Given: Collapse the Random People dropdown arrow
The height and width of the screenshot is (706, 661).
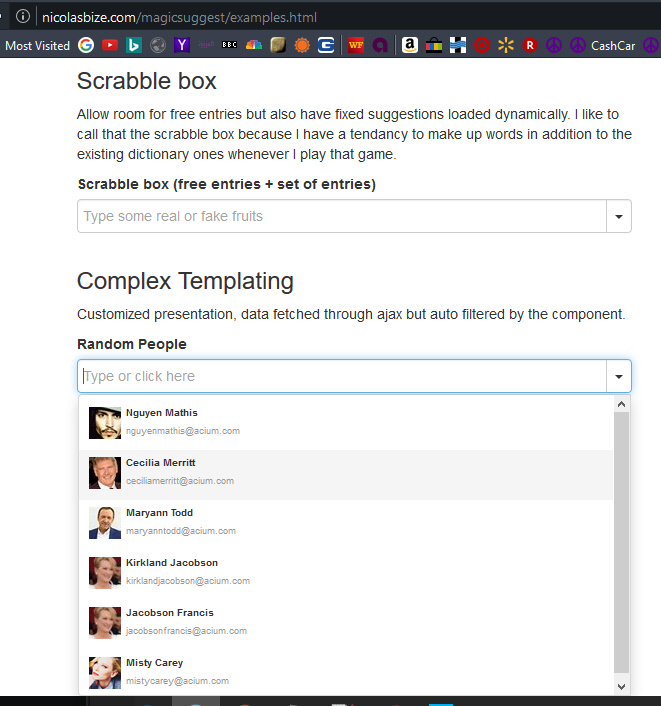Looking at the screenshot, I should tap(619, 377).
